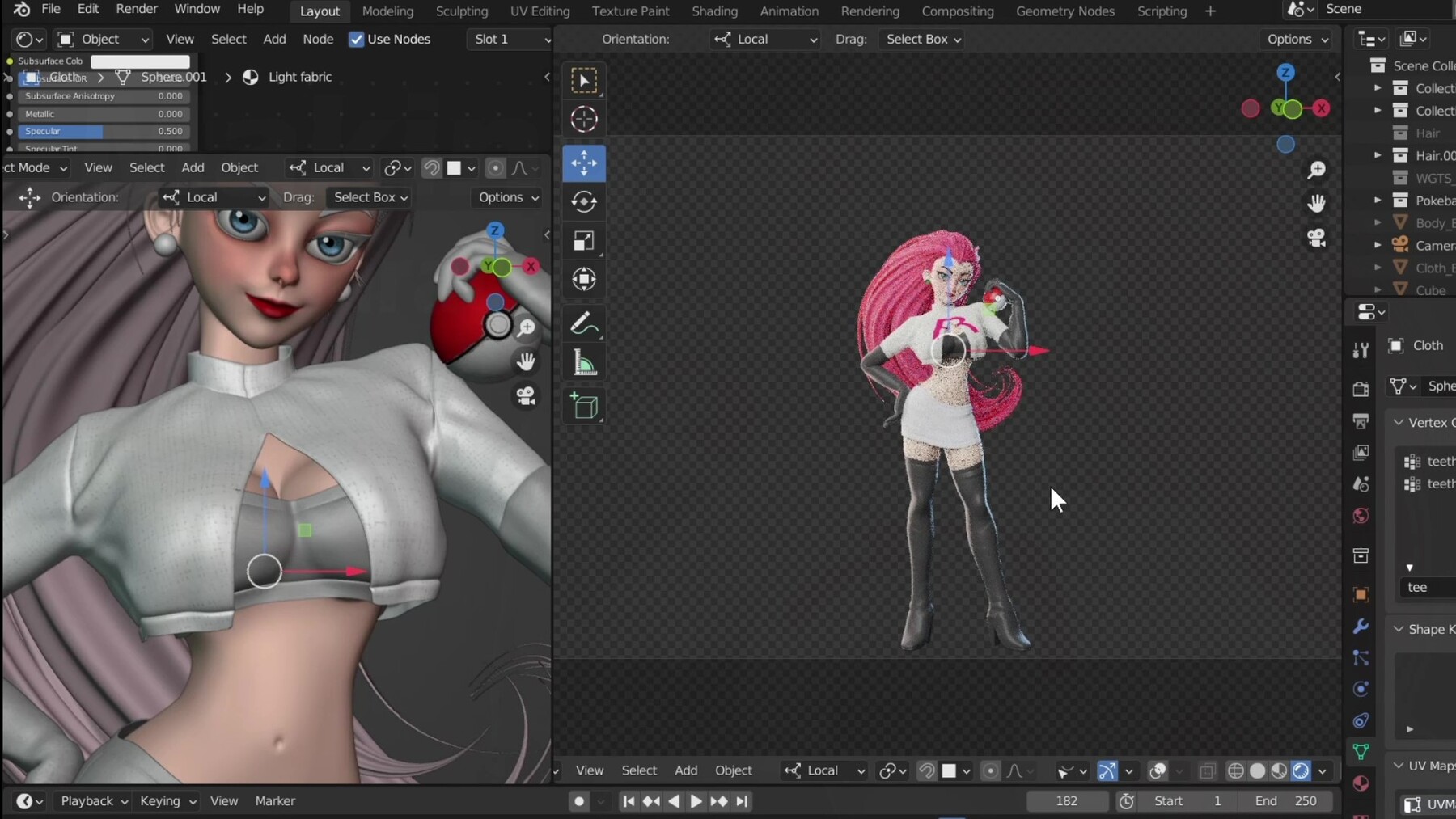Screen dimensions: 1456x819
Task: Open the Modifier properties tab
Action: (1361, 627)
